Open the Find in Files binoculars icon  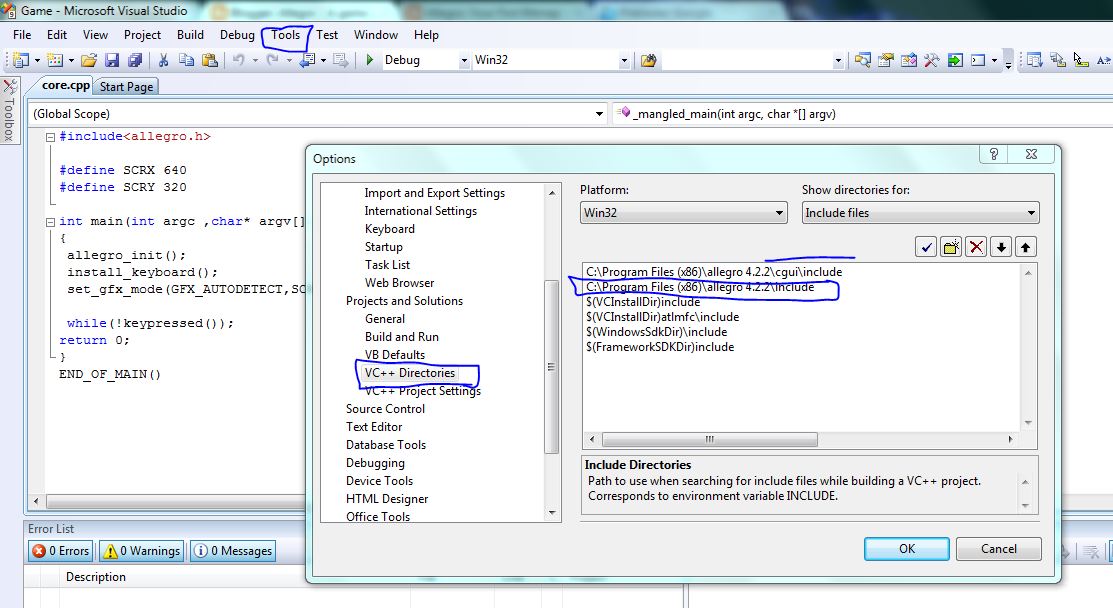point(648,60)
